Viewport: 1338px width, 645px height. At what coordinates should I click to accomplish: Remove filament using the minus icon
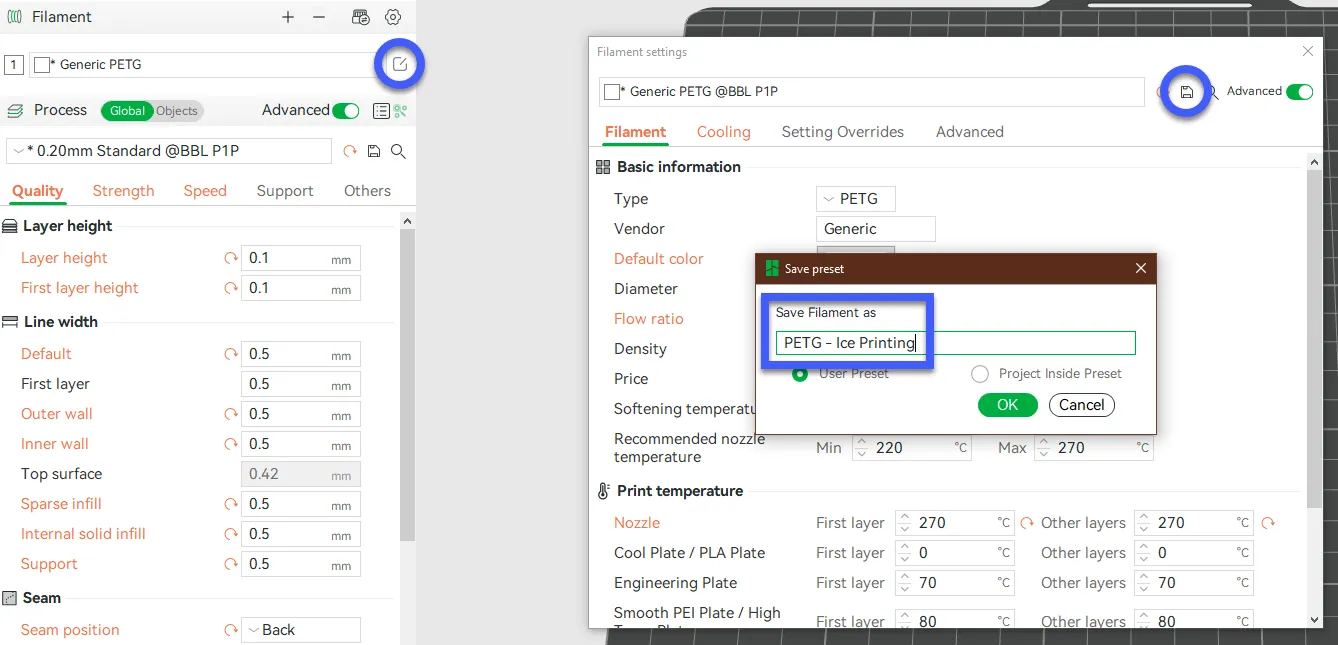319,17
